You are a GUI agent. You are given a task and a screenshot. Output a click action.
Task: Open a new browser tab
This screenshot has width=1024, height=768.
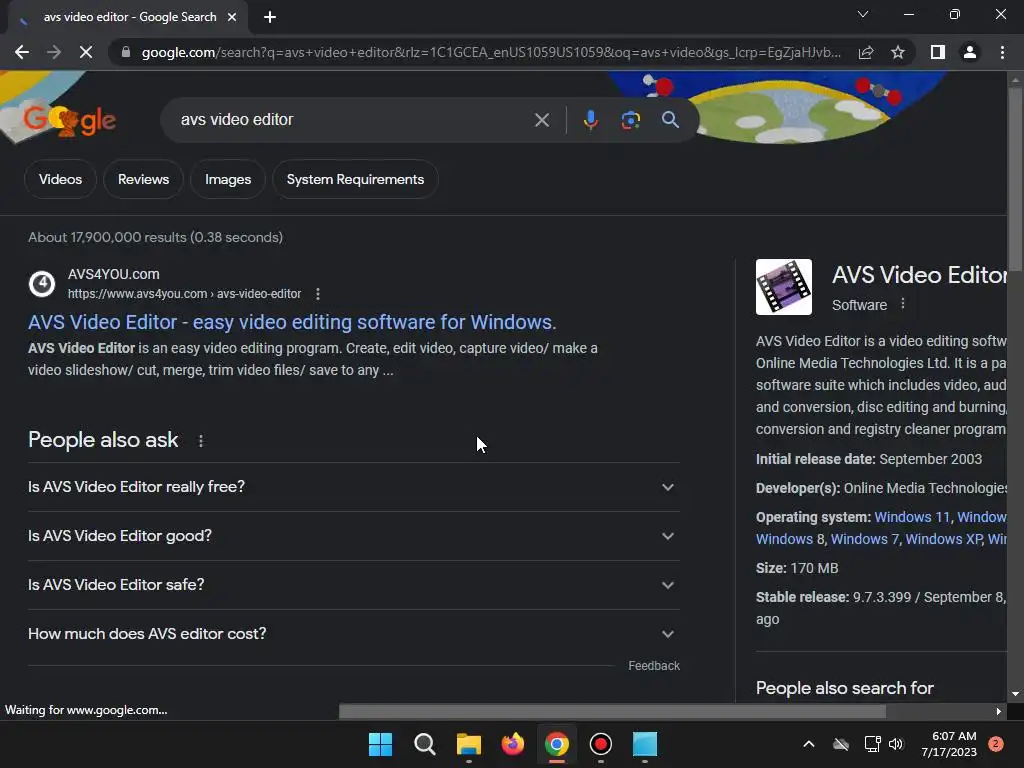[270, 18]
